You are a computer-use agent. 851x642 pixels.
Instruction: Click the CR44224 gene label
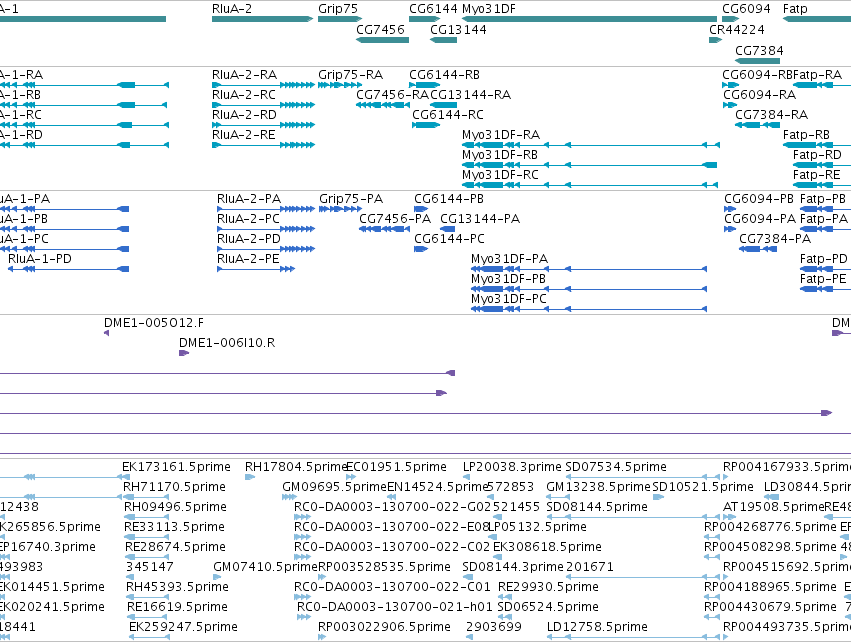(736, 29)
